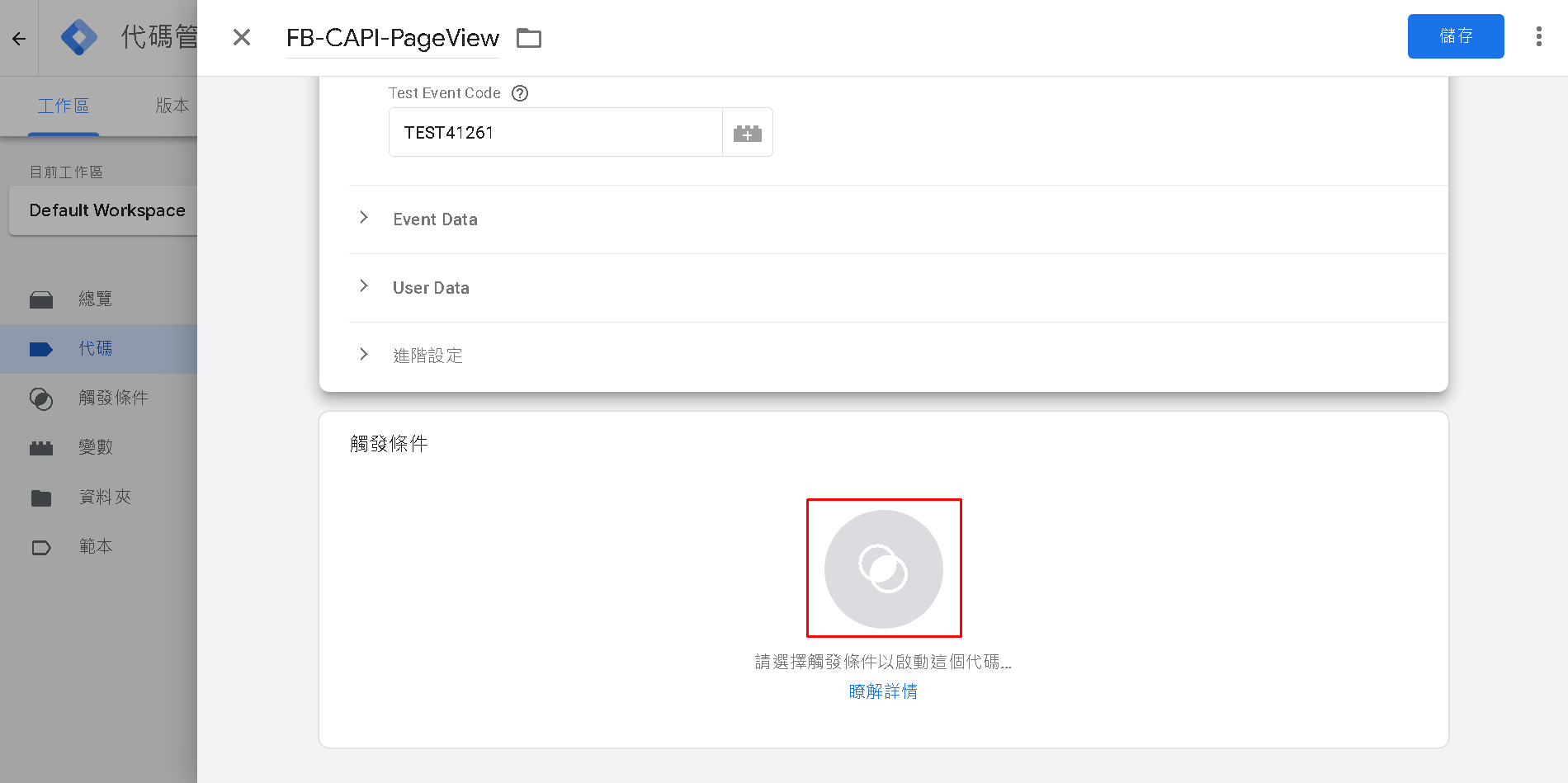The image size is (1568, 783).
Task: Click the trigger prompt text 請選擇觸發條件
Action: (883, 662)
